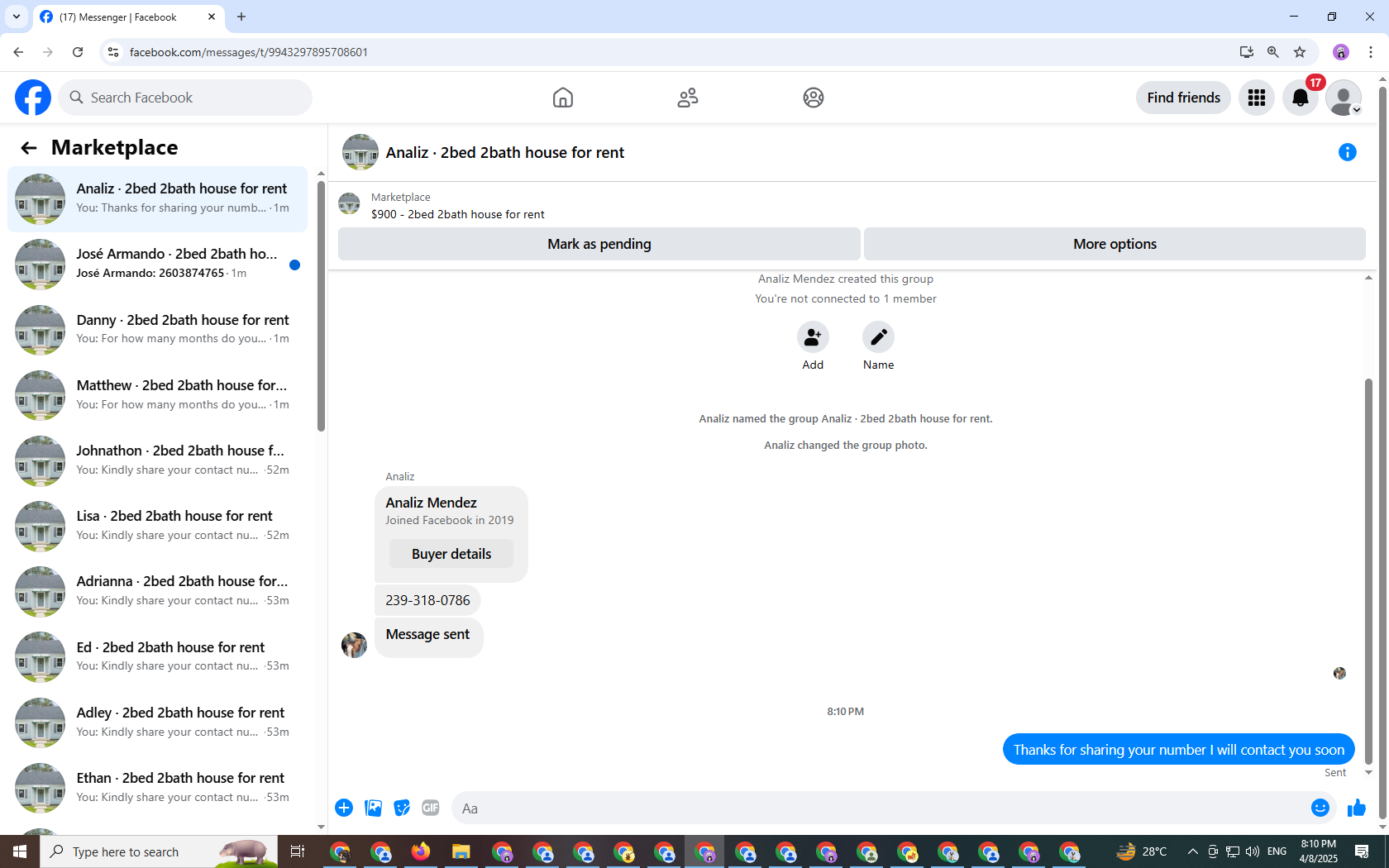Bookmark this page with the star icon

pos(1300,52)
